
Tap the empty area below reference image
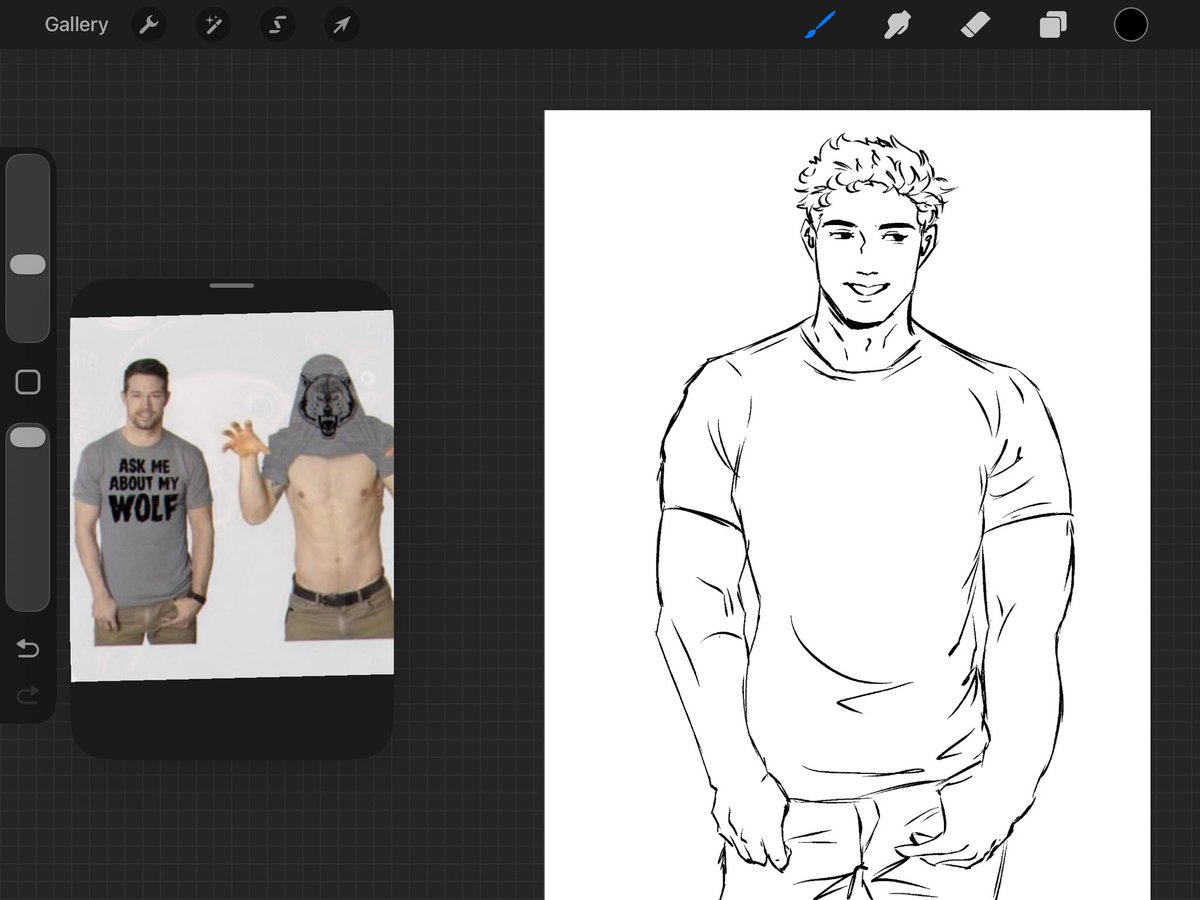232,718
